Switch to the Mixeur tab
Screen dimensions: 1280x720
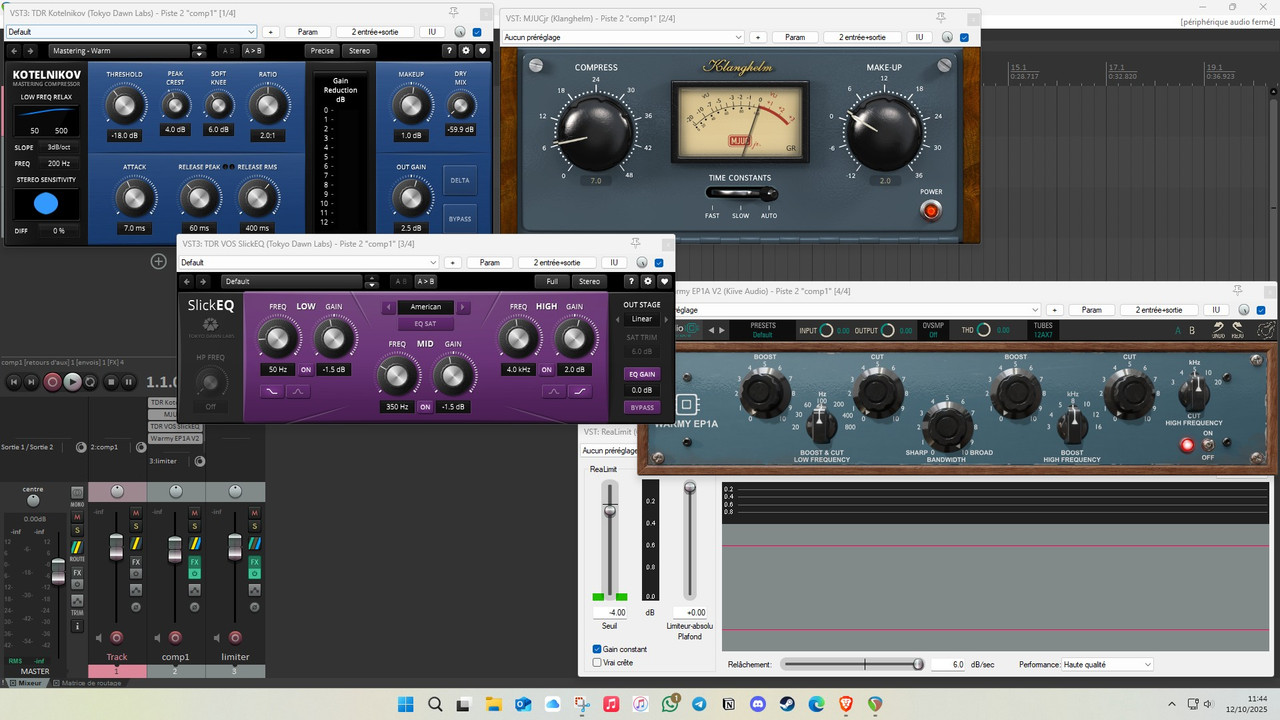coord(24,683)
